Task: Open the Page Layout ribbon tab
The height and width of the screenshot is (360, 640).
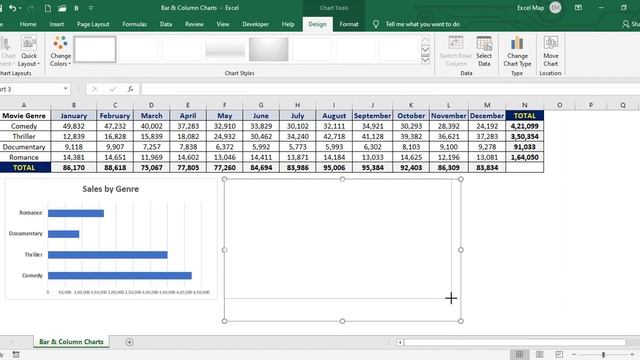Action: [93, 24]
